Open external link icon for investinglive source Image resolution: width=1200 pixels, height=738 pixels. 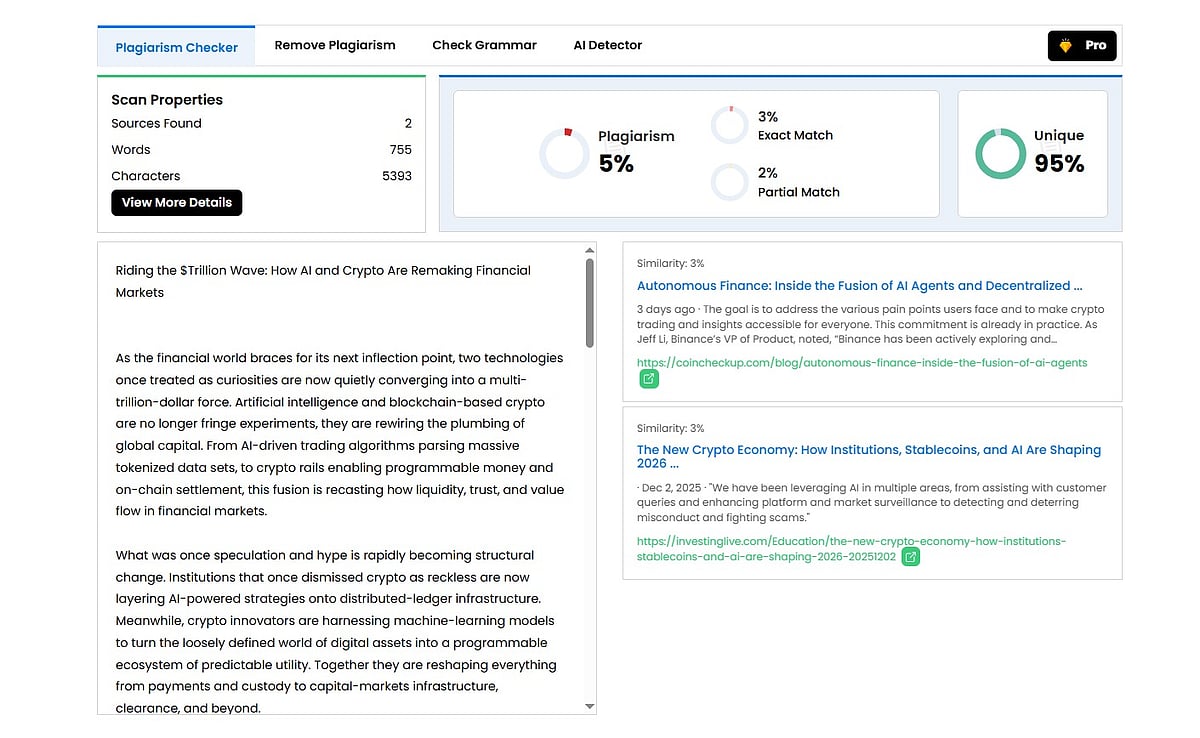click(910, 557)
